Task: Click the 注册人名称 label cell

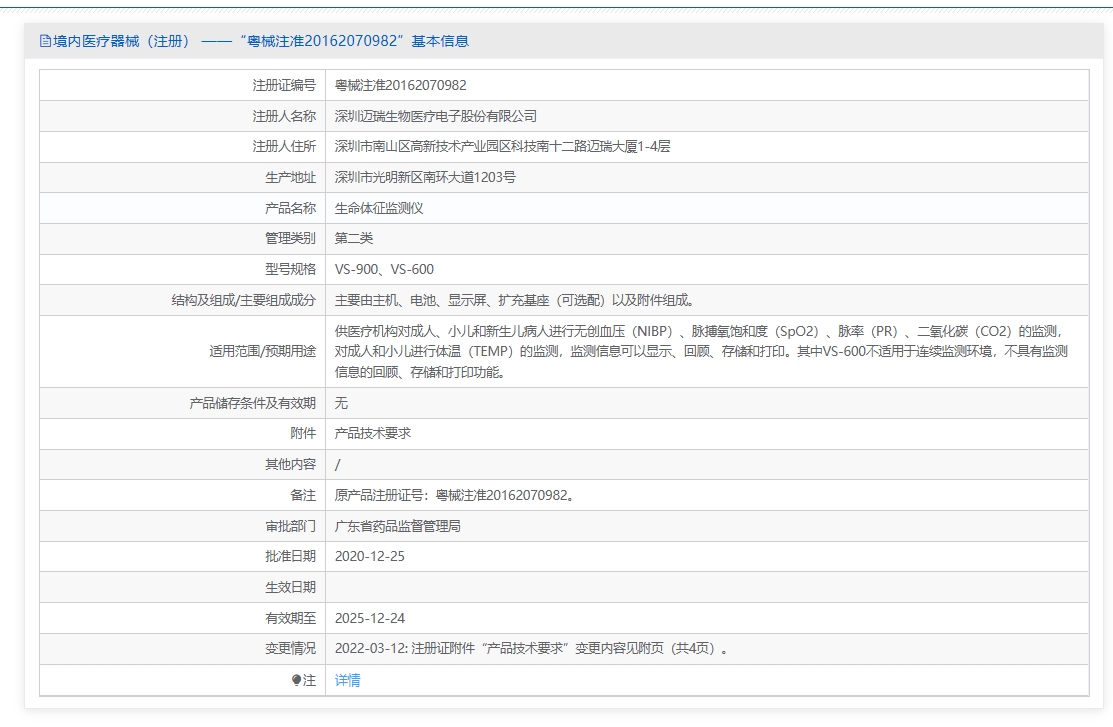Action: tap(182, 116)
